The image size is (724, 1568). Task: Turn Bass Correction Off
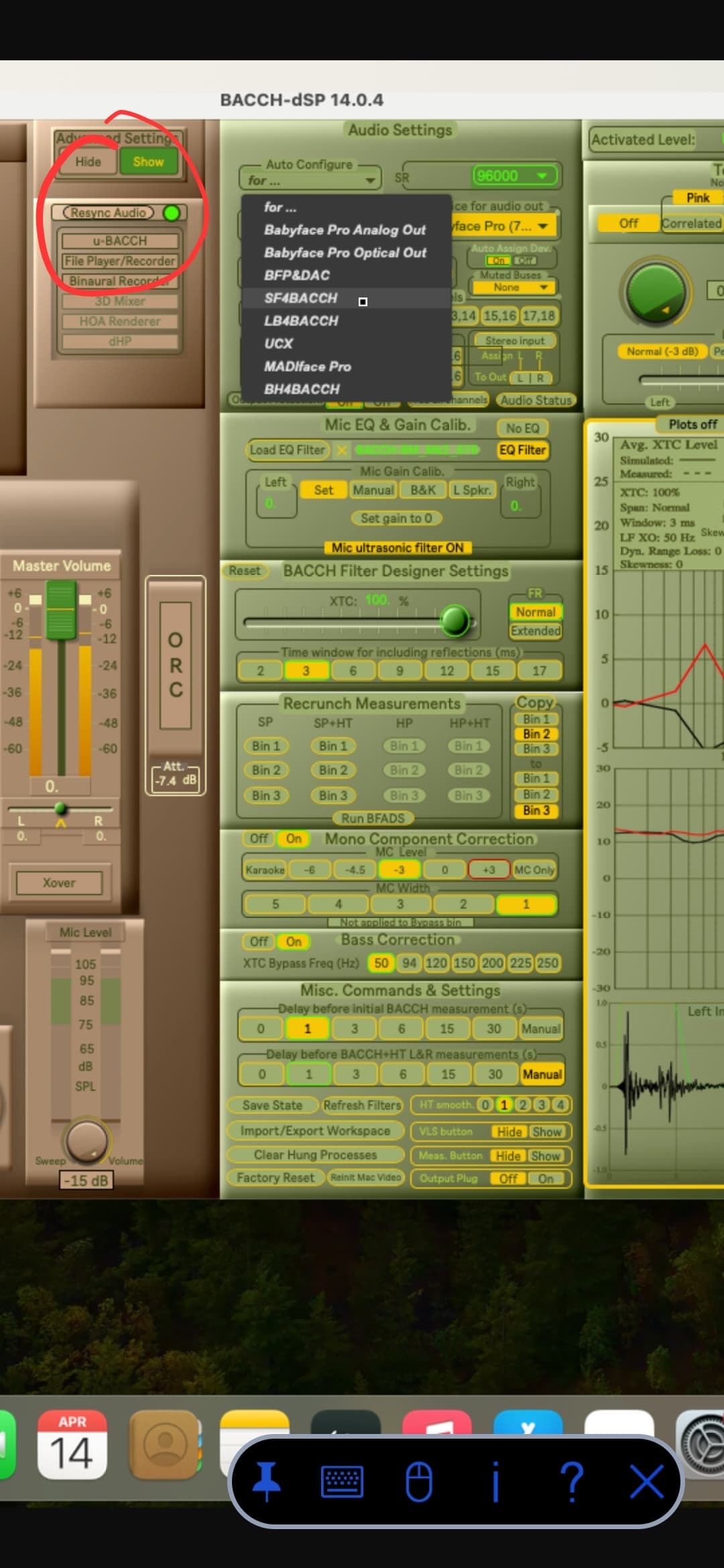point(259,941)
